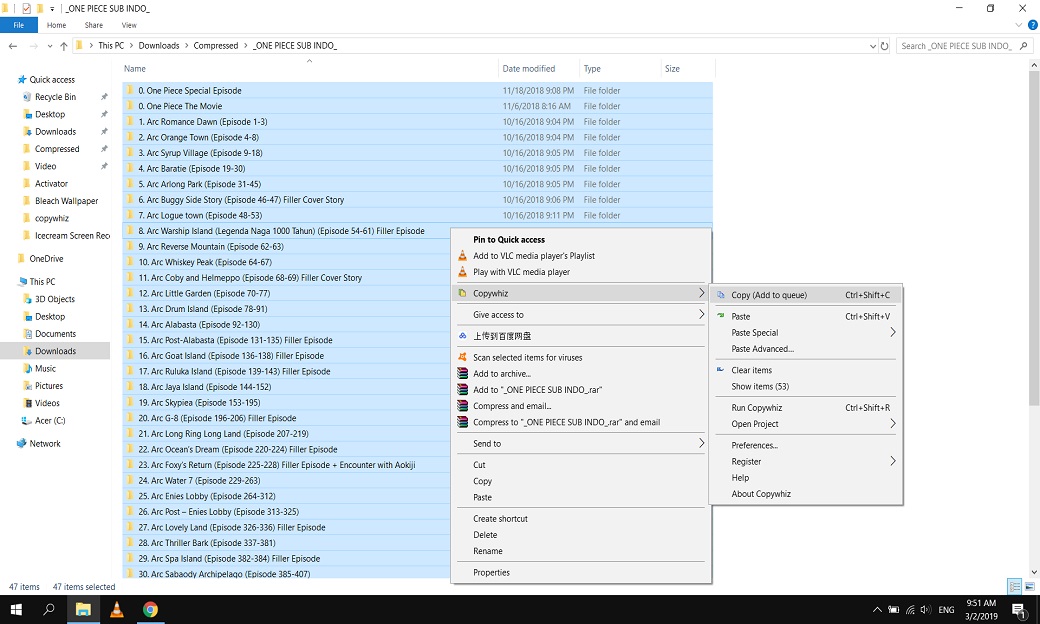Click the back navigation arrow

tap(12, 46)
